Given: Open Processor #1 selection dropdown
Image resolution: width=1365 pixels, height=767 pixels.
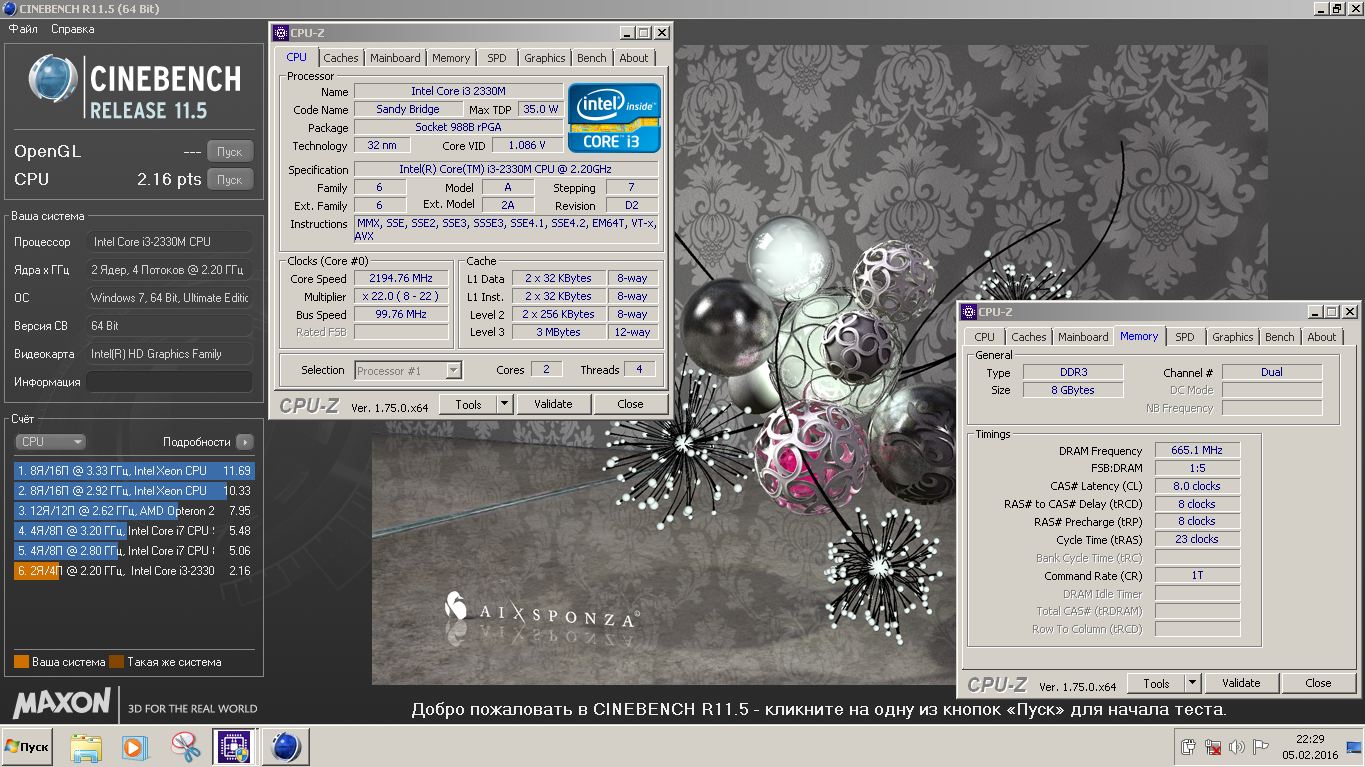Looking at the screenshot, I should click(408, 370).
